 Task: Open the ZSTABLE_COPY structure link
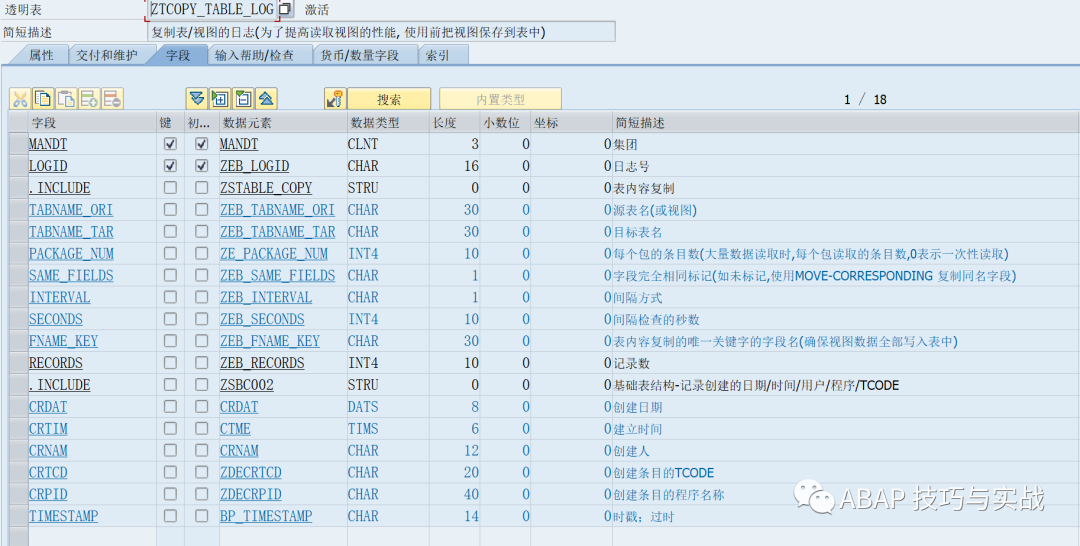[x=266, y=188]
